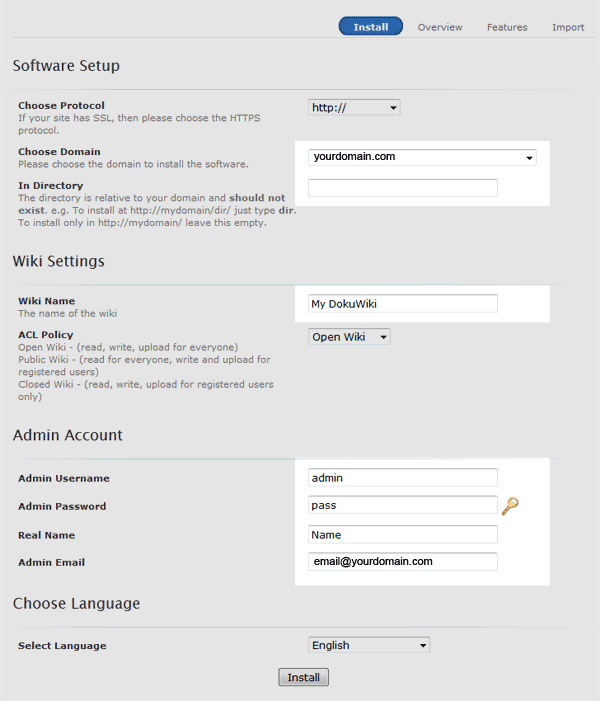The width and height of the screenshot is (600, 701).
Task: Switch to the Install tab
Action: click(371, 26)
